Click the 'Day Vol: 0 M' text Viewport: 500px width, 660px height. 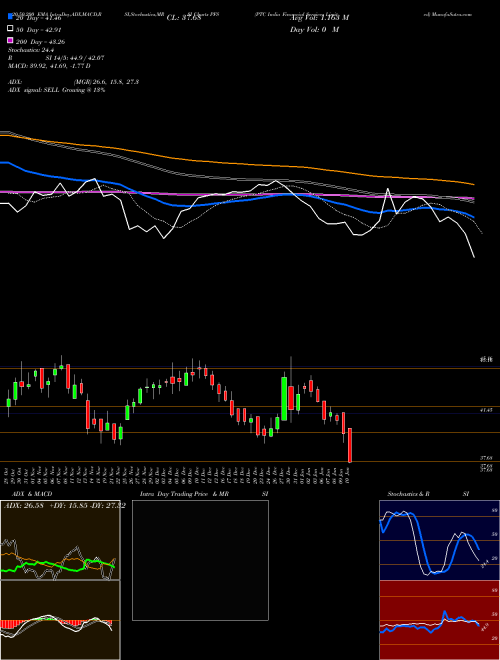pyautogui.click(x=314, y=29)
